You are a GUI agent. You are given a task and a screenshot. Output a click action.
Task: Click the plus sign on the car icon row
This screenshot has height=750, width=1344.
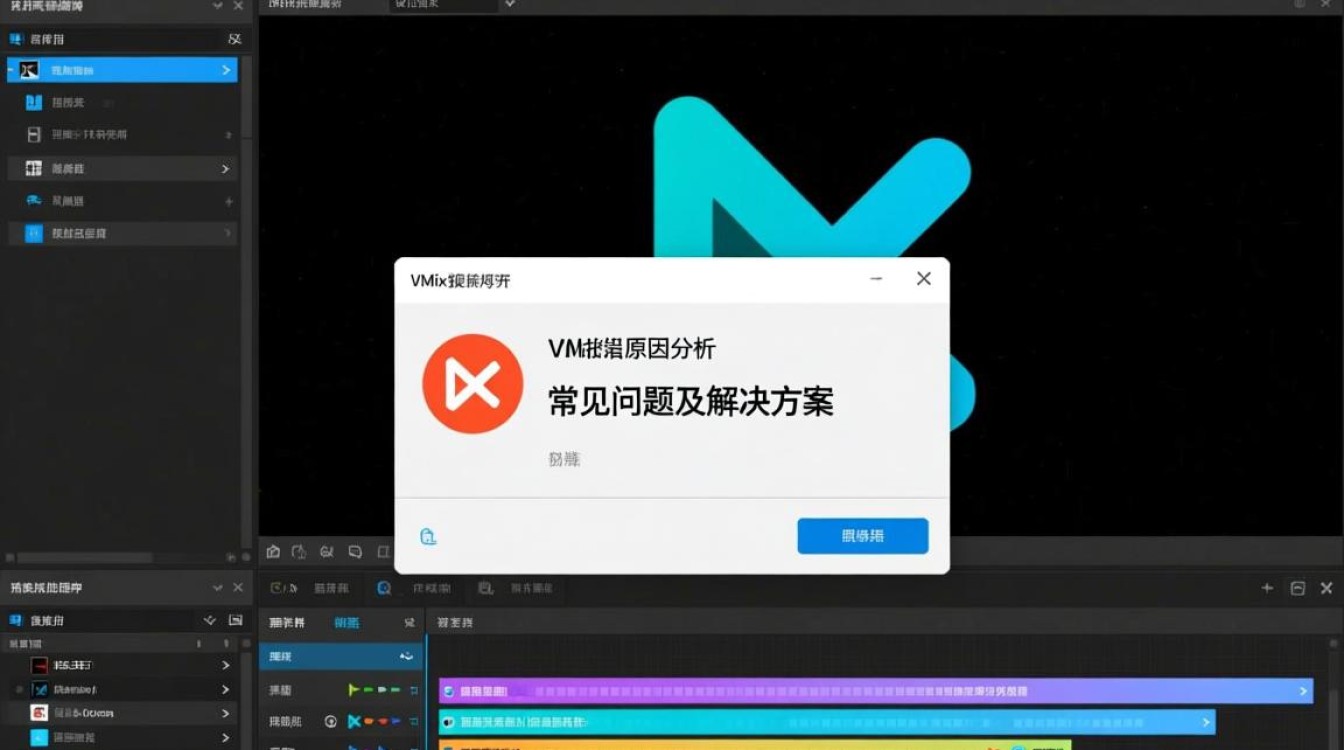[x=228, y=202]
